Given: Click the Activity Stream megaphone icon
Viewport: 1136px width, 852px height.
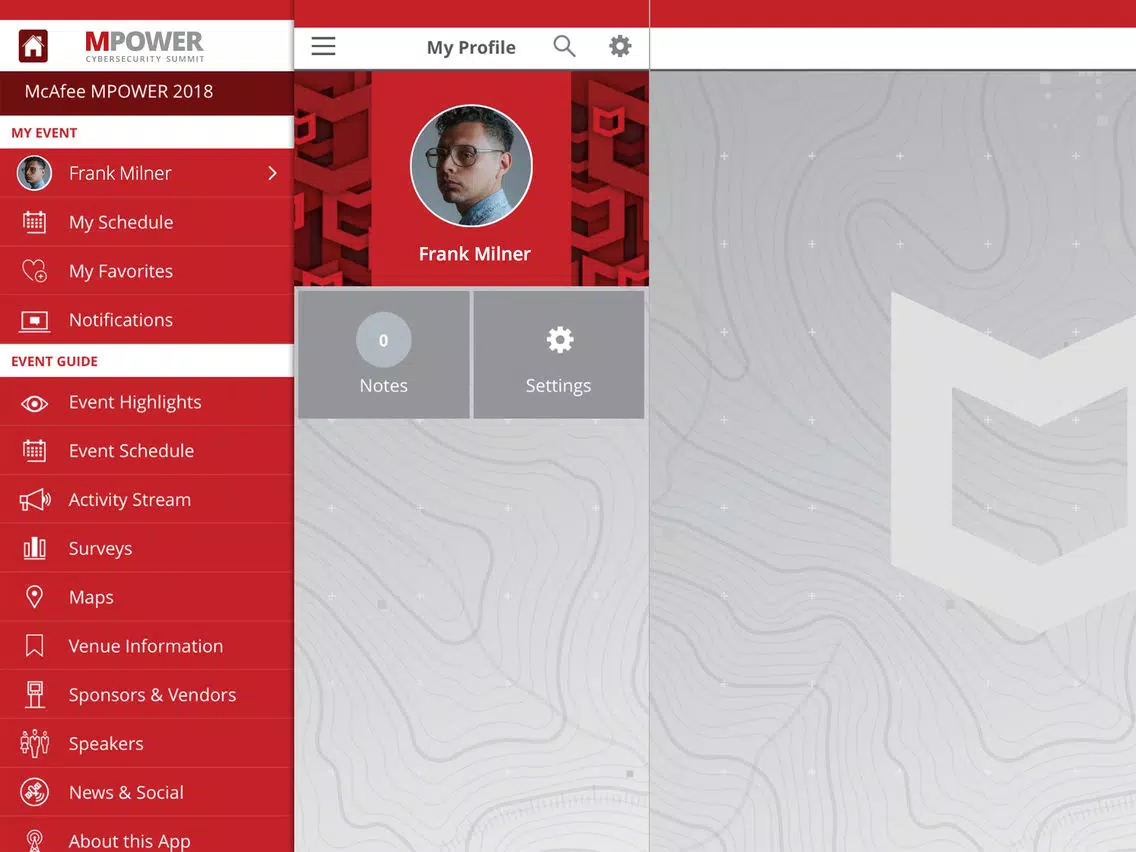Looking at the screenshot, I should (35, 500).
